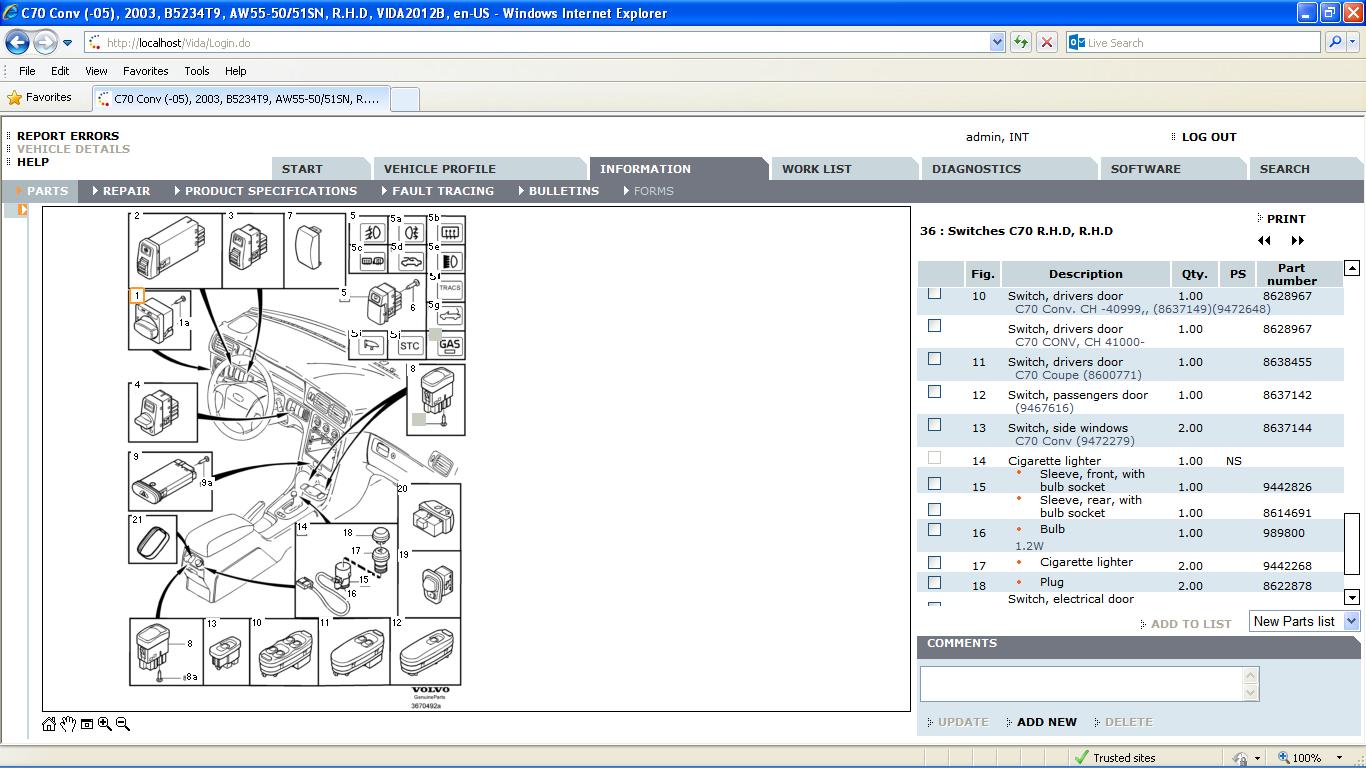Click the zoom in magnifier icon

pos(104,724)
